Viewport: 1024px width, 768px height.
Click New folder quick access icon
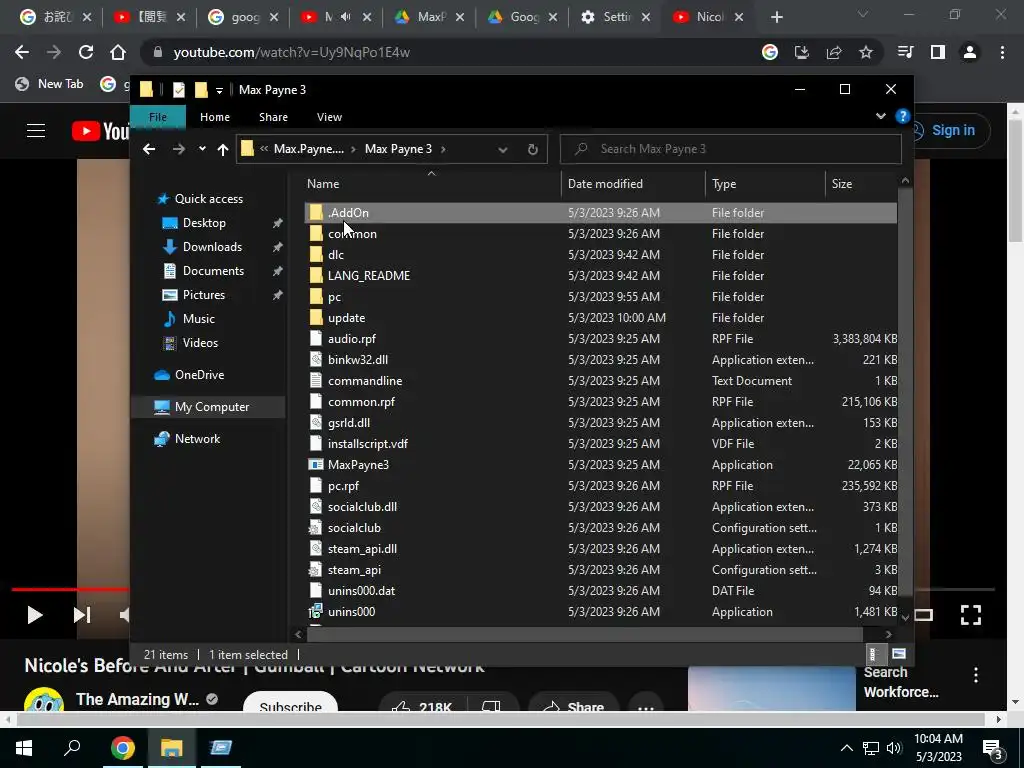coord(201,90)
